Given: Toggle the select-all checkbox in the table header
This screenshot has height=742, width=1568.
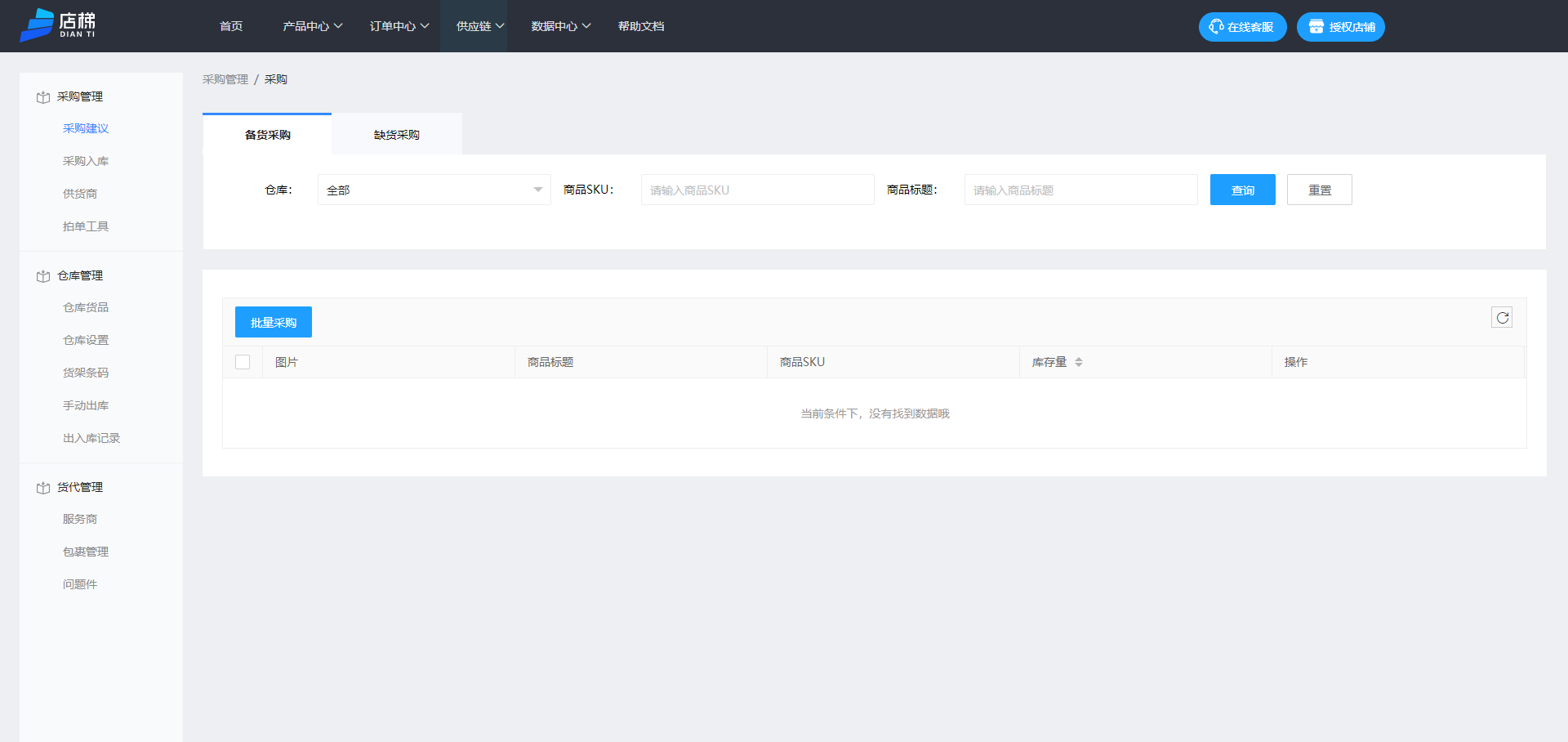Looking at the screenshot, I should (242, 361).
